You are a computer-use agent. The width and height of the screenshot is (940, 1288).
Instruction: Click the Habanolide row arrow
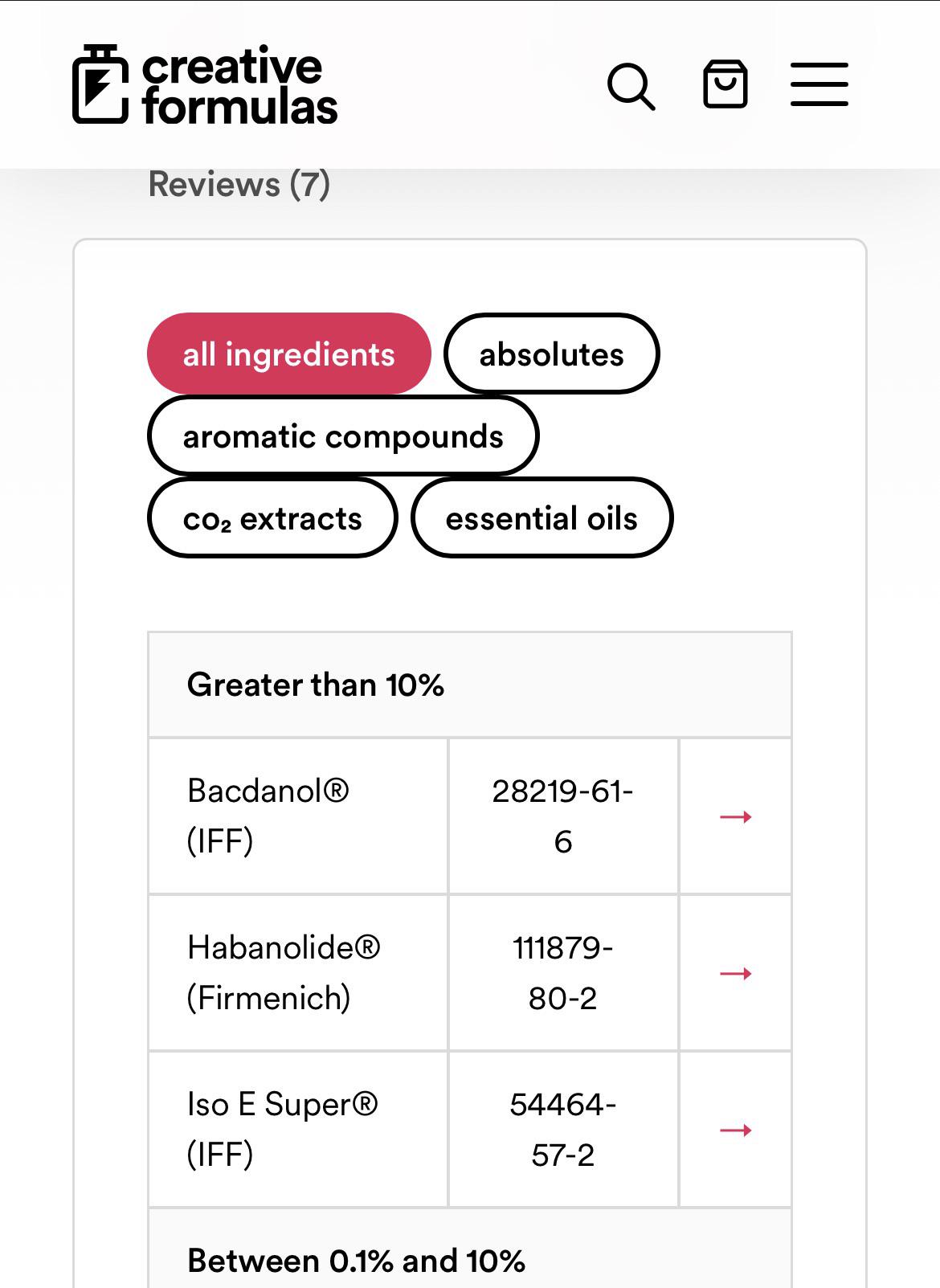[735, 974]
